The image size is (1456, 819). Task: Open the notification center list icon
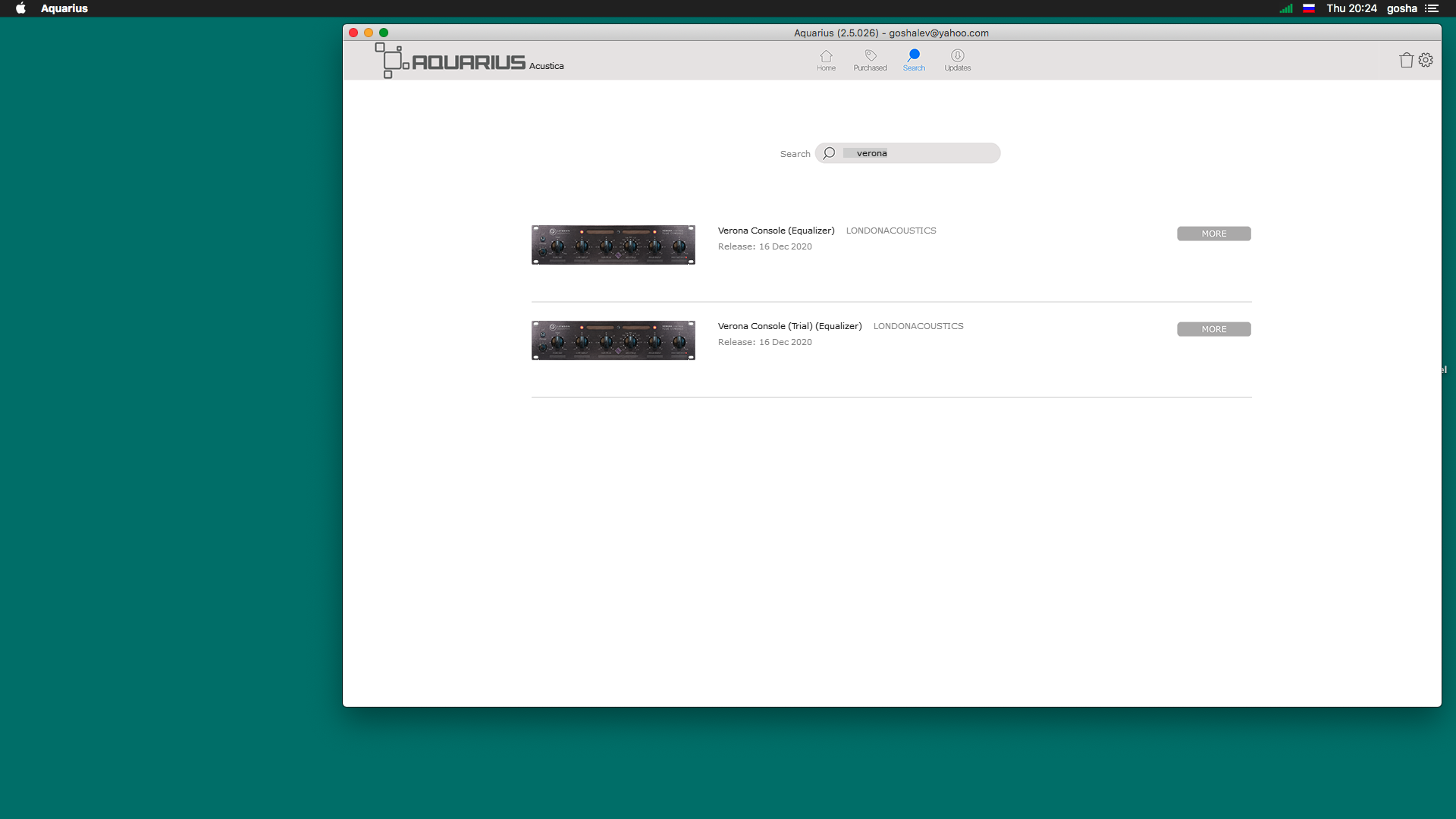coord(1432,8)
